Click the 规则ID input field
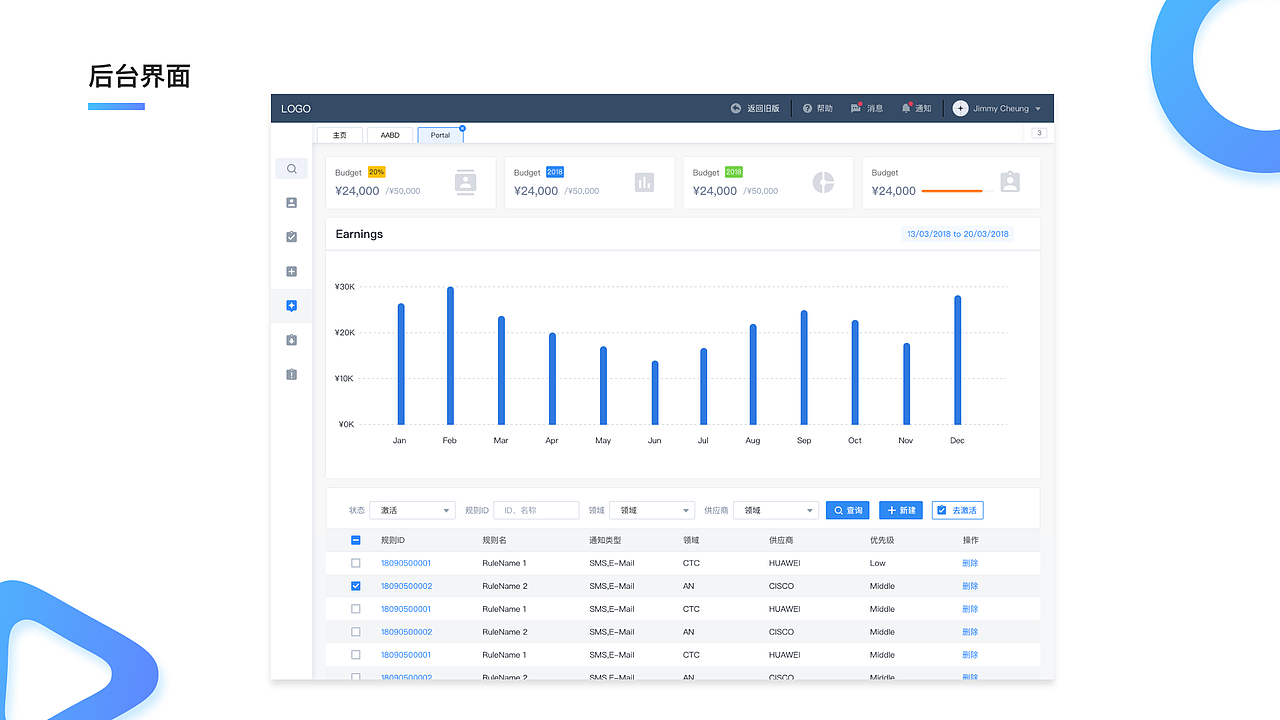The width and height of the screenshot is (1280, 720). [536, 510]
